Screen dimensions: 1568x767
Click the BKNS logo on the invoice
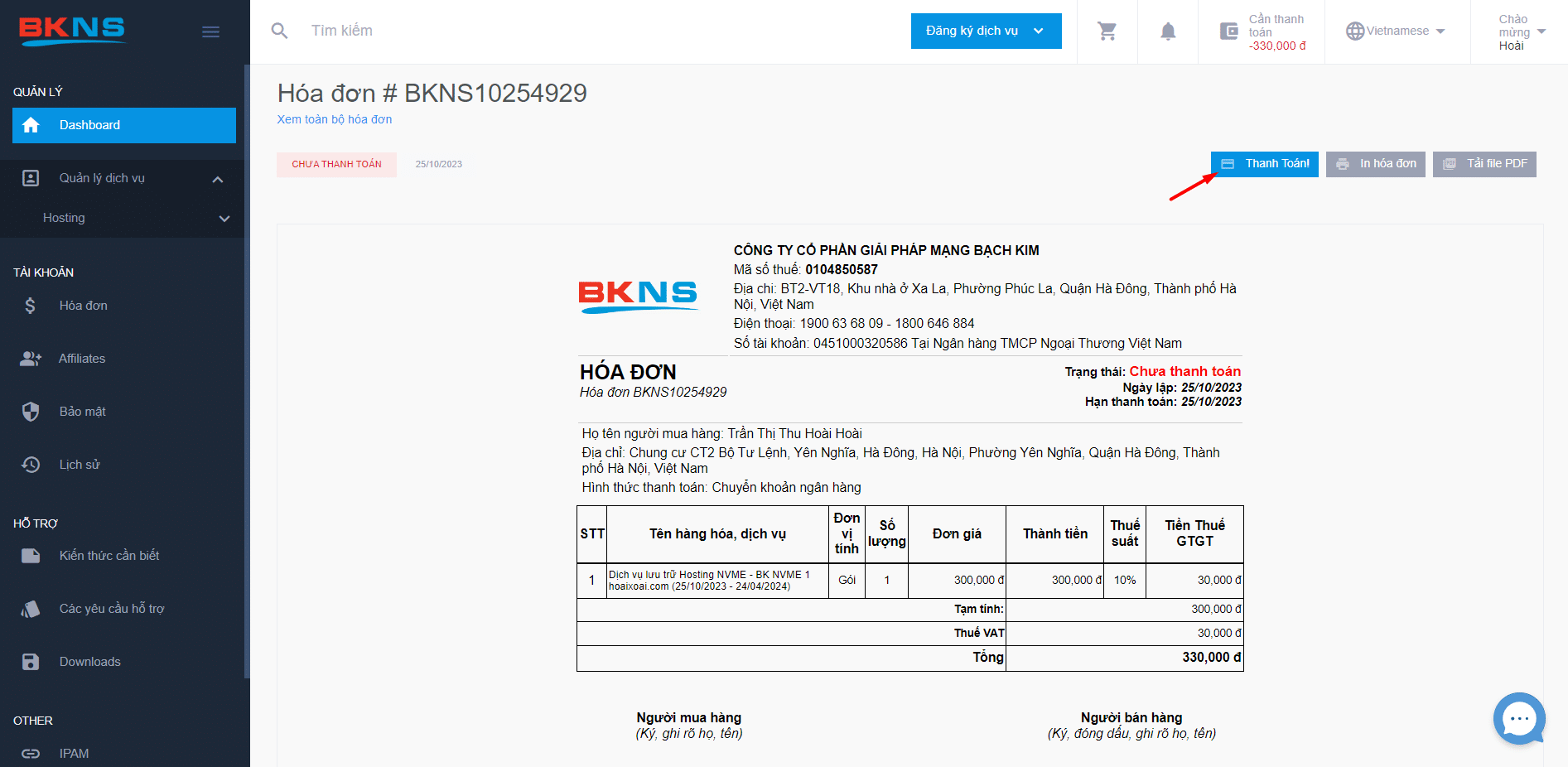point(638,297)
